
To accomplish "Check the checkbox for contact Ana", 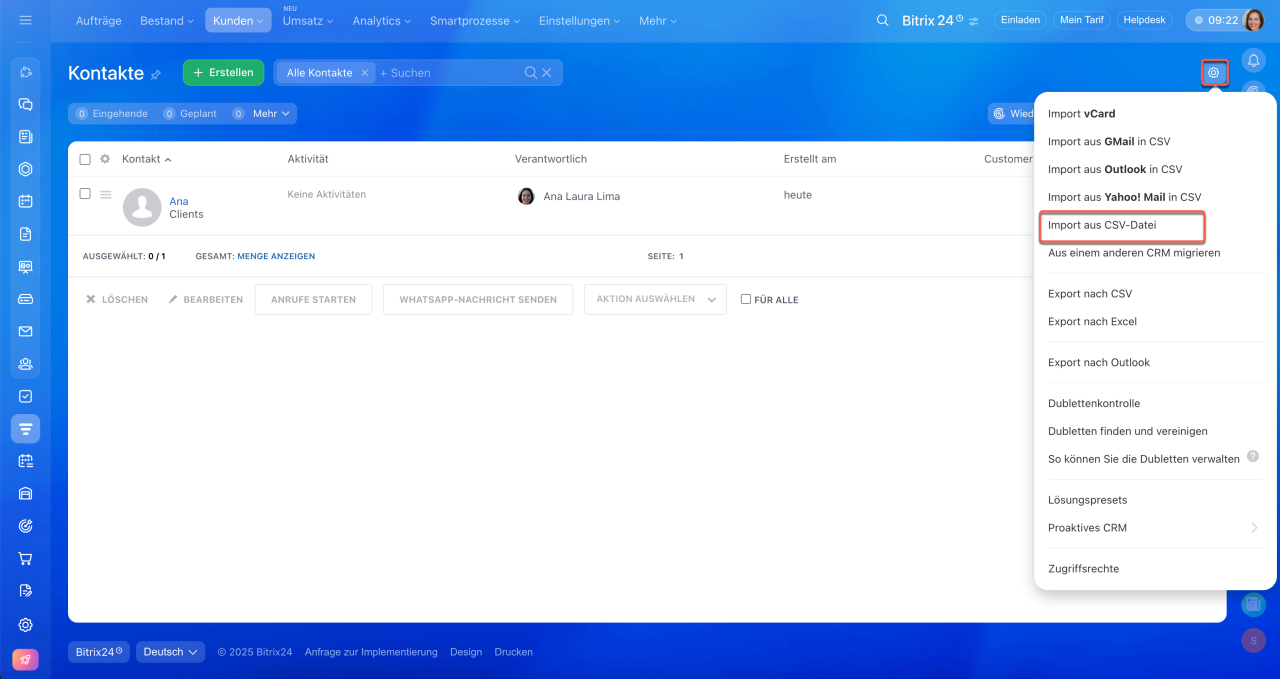I will pyautogui.click(x=85, y=194).
